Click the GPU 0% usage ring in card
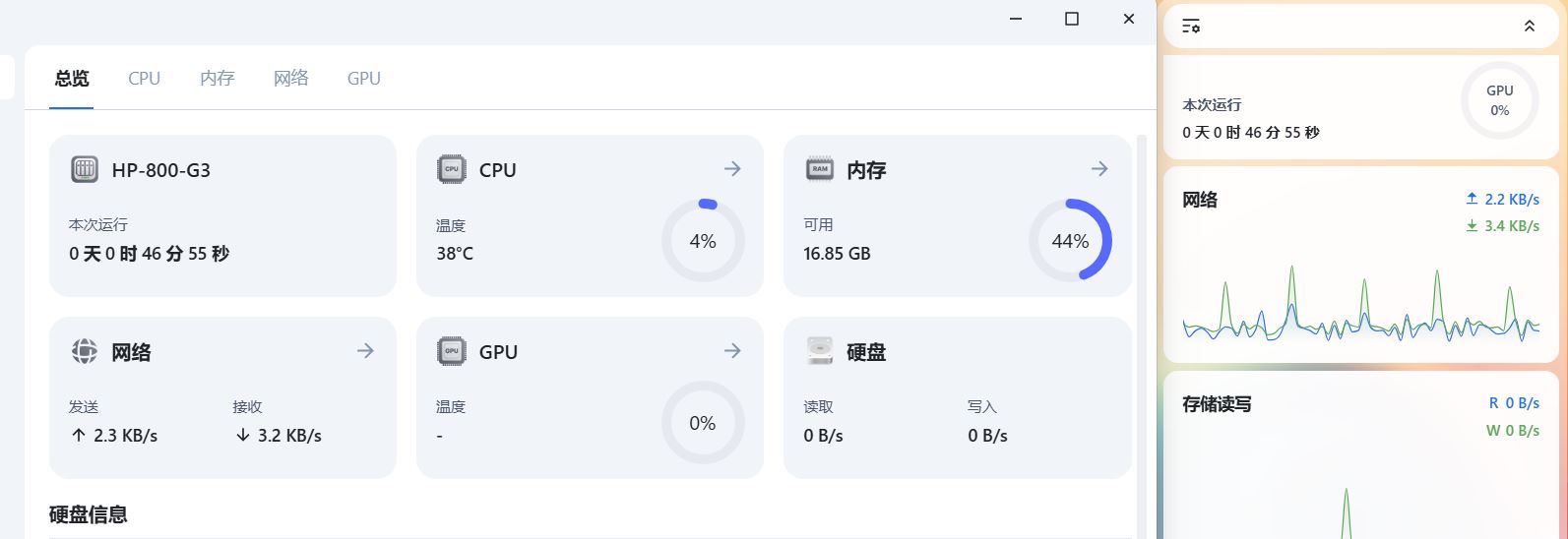 703,423
